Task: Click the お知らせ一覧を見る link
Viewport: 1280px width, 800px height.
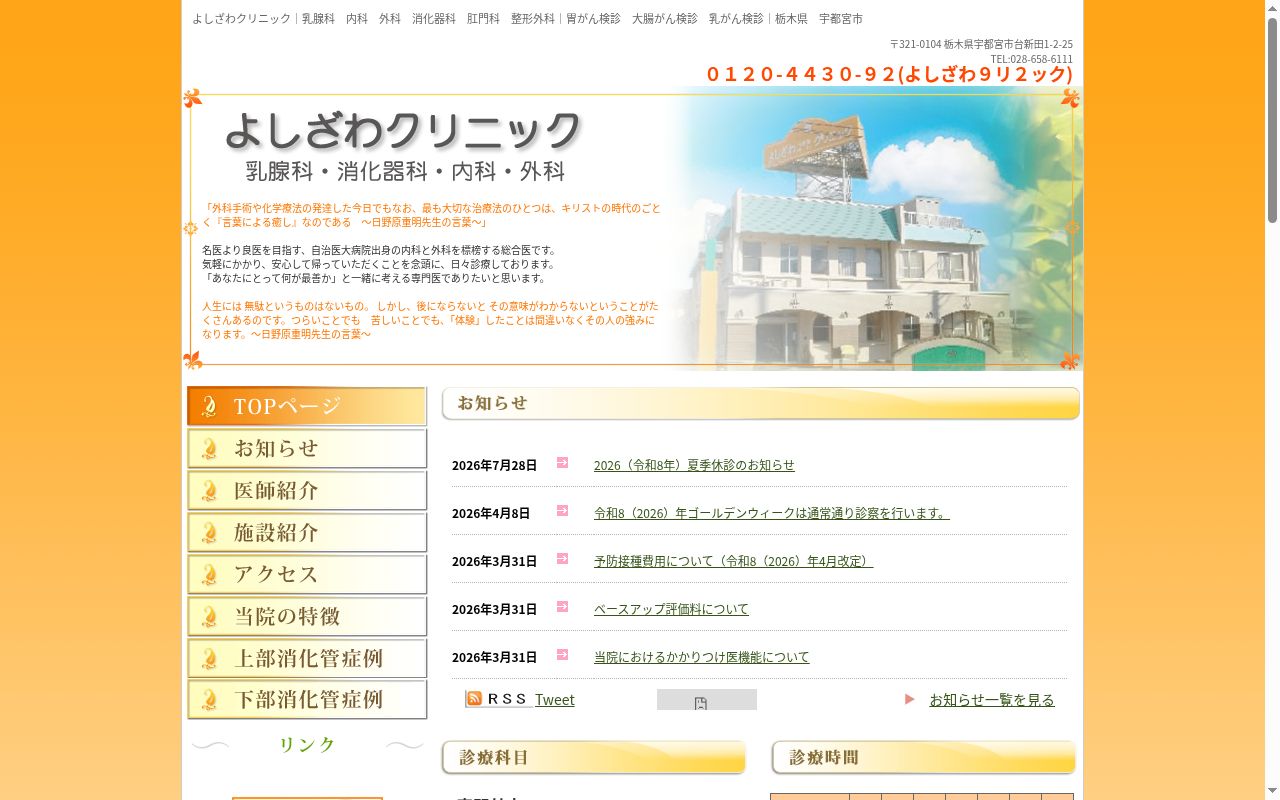Action: coord(992,700)
